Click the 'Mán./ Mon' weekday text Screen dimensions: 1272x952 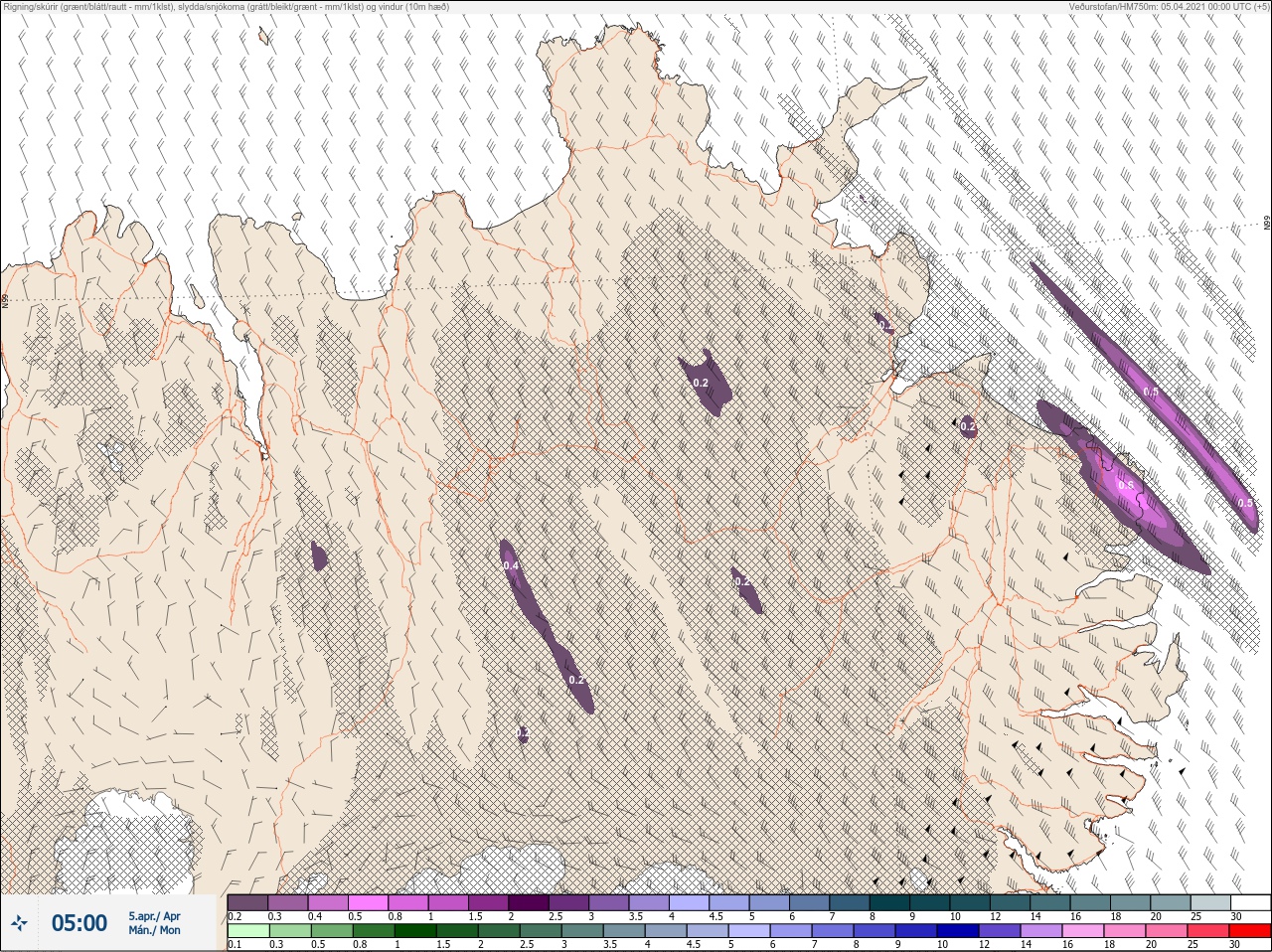[x=154, y=931]
